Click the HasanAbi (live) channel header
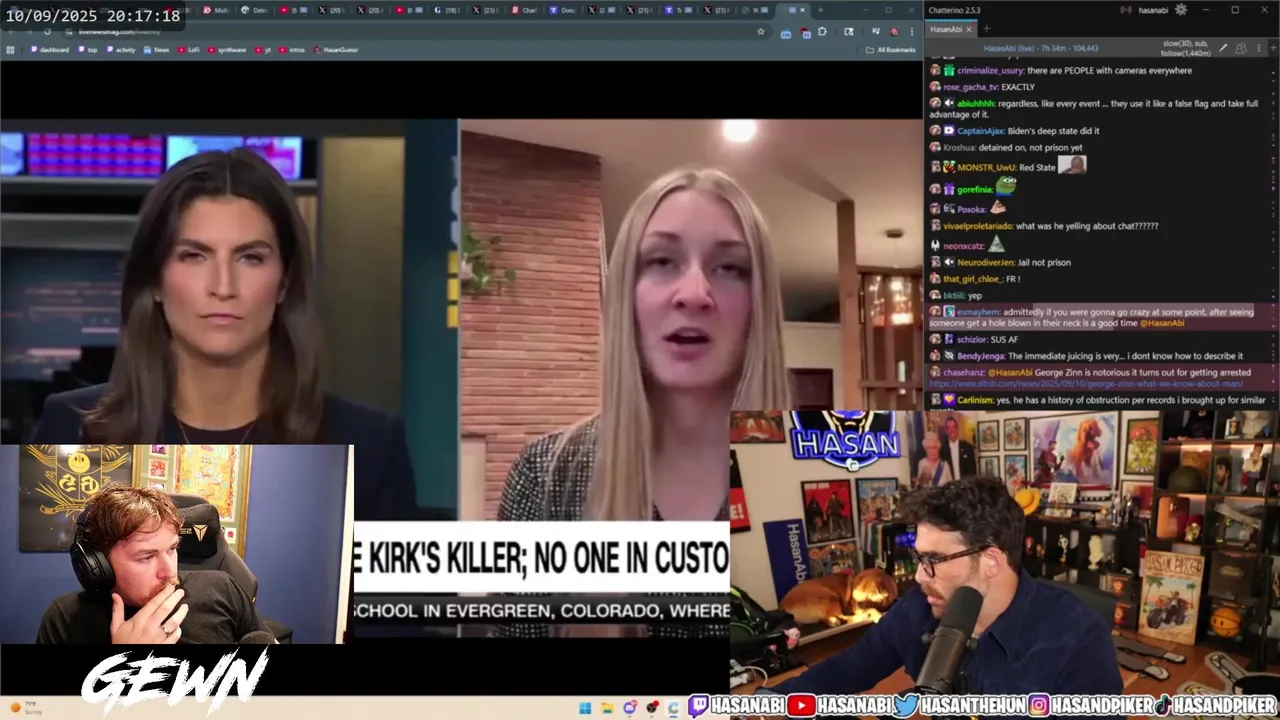1280x720 pixels. click(1041, 48)
